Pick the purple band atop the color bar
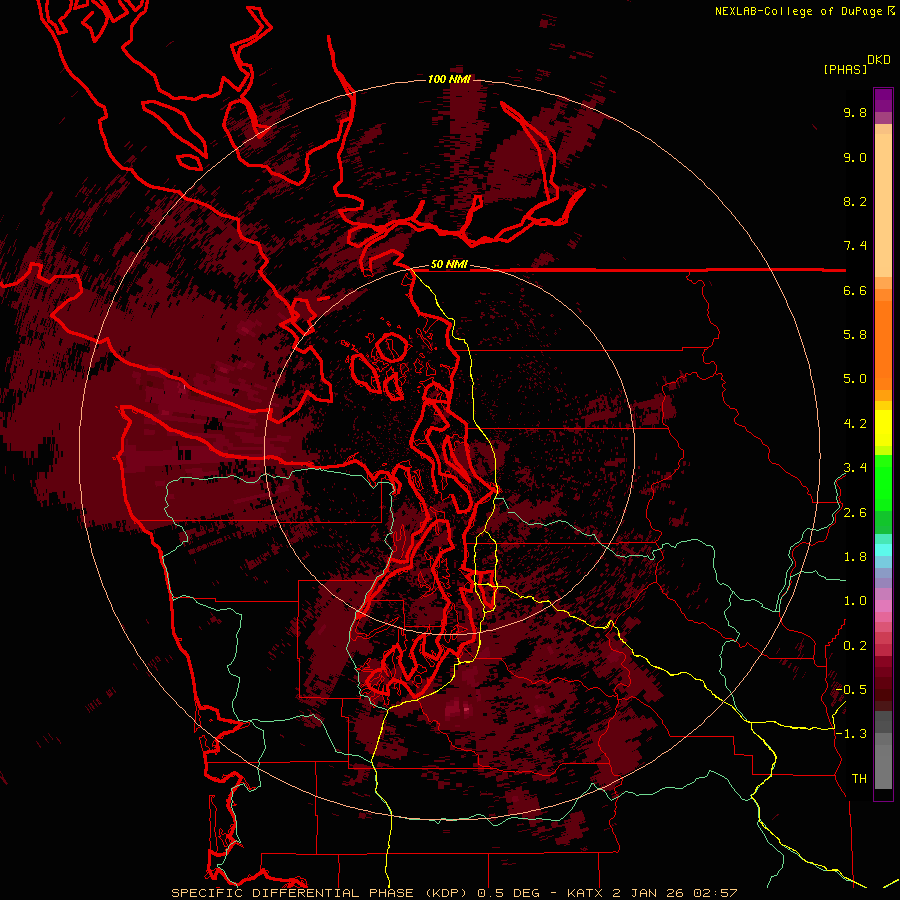 [x=883, y=100]
